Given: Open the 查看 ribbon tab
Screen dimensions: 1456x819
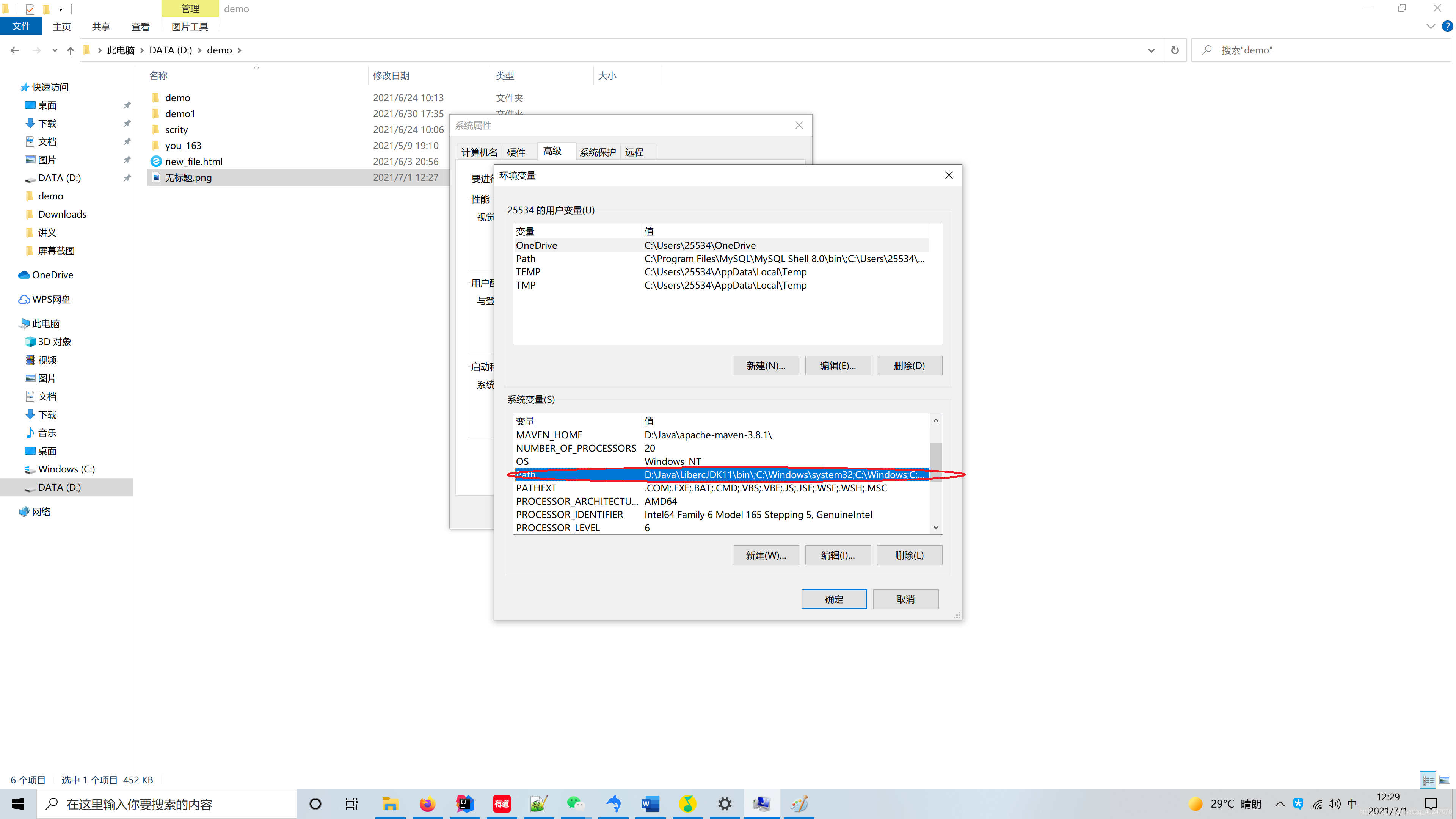Looking at the screenshot, I should pos(140,27).
